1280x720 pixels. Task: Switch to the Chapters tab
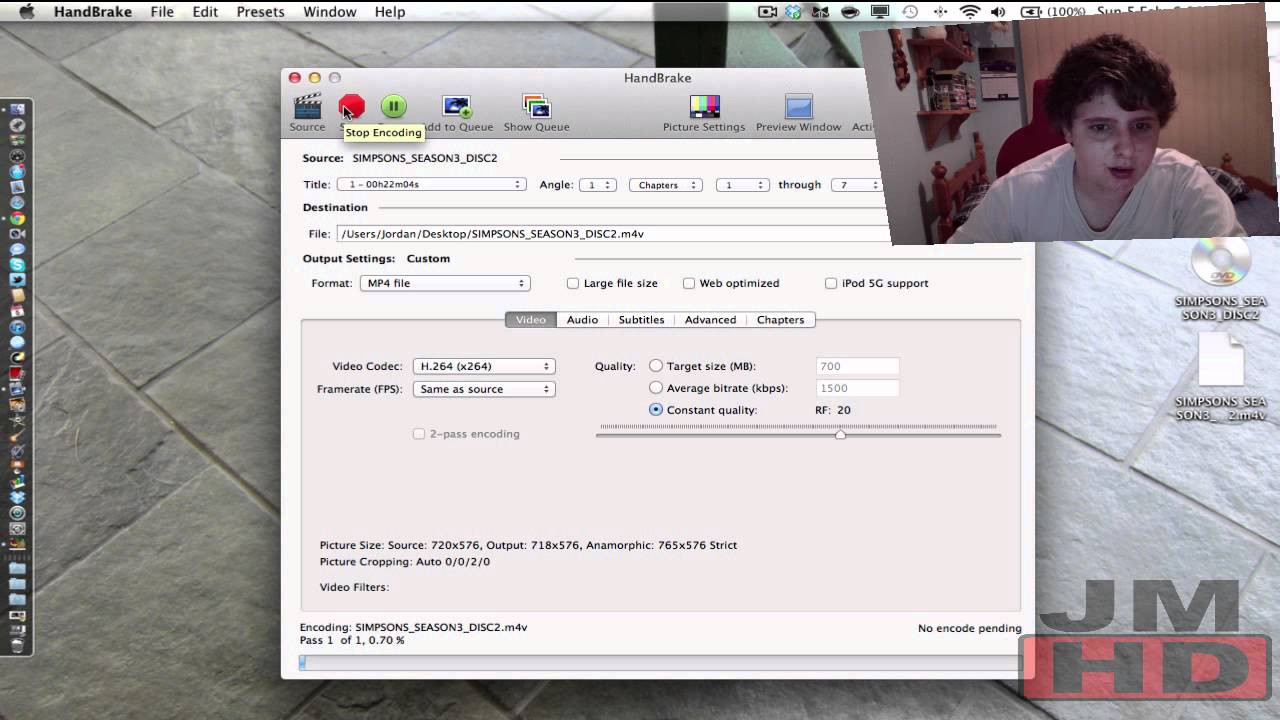click(x=780, y=320)
